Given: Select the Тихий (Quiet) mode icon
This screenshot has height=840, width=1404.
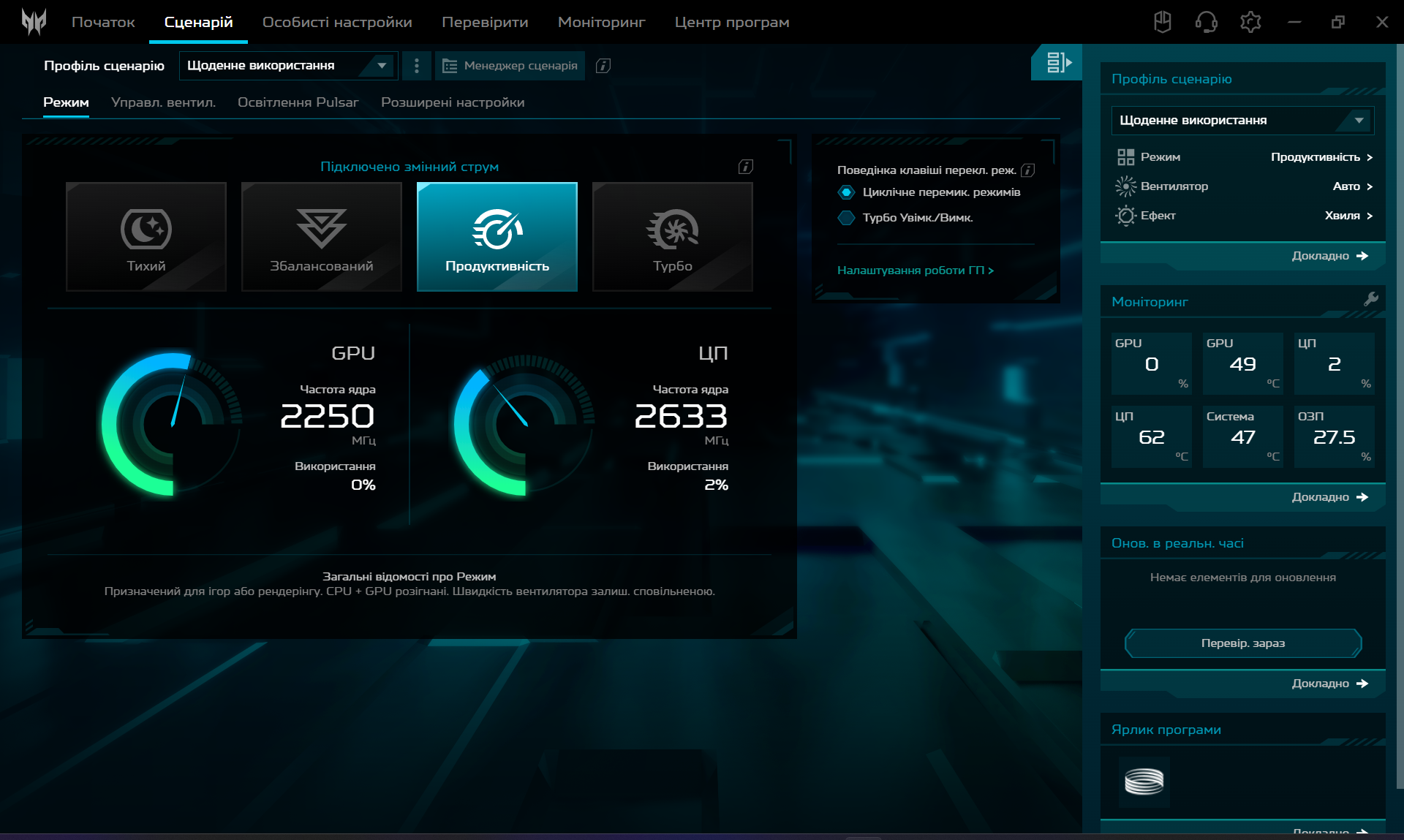Looking at the screenshot, I should click(146, 230).
